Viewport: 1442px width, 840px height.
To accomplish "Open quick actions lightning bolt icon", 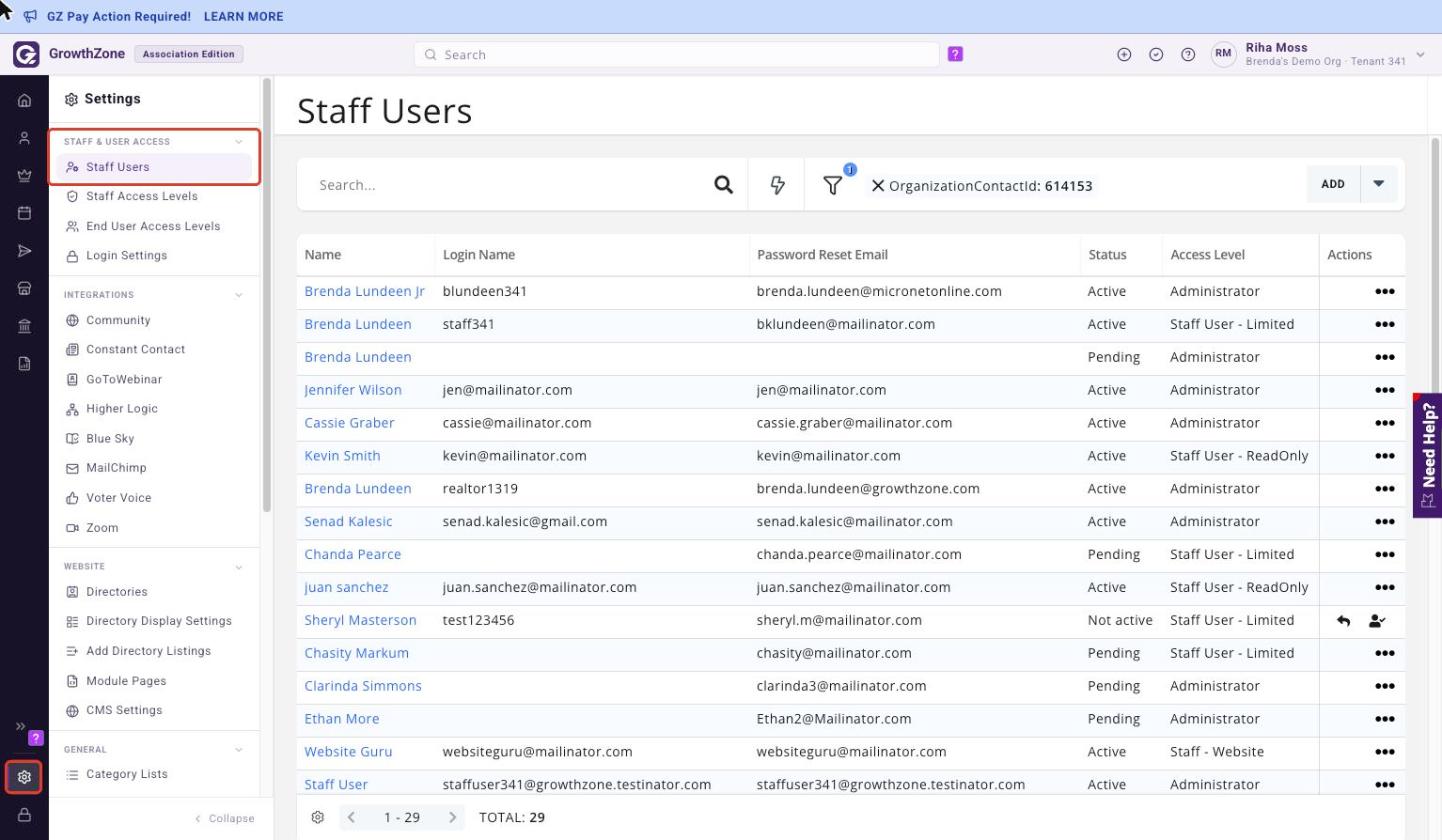I will coord(777,185).
